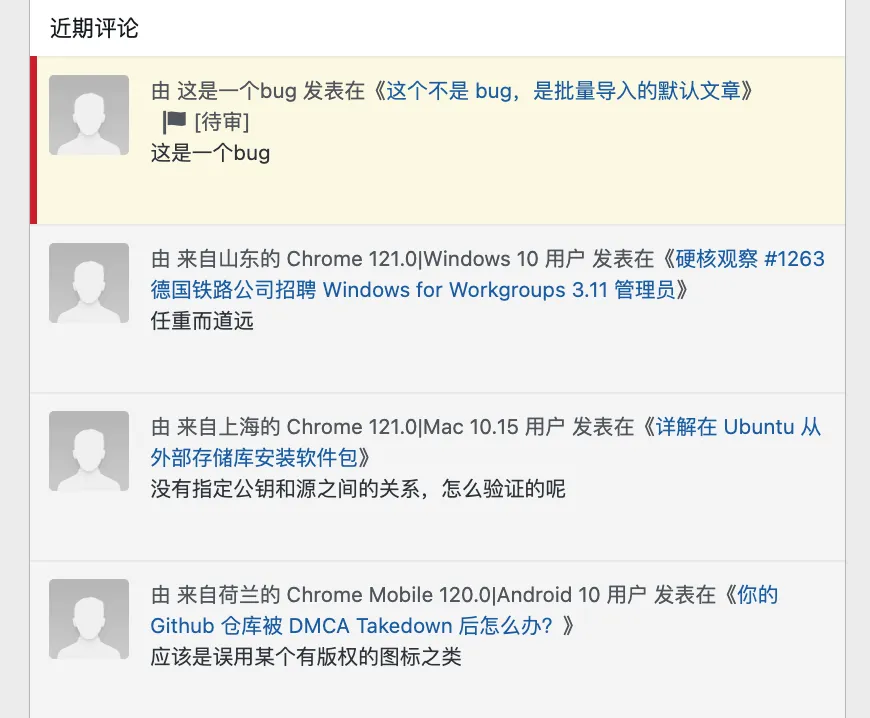This screenshot has width=870, height=718.
Task: Click the Shandong Chrome user's avatar
Action: click(89, 283)
